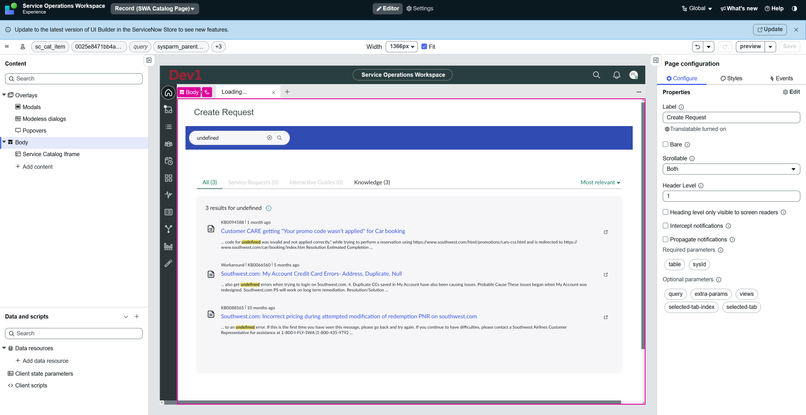806x415 pixels.
Task: Switch to the Styles tab
Action: [731, 78]
